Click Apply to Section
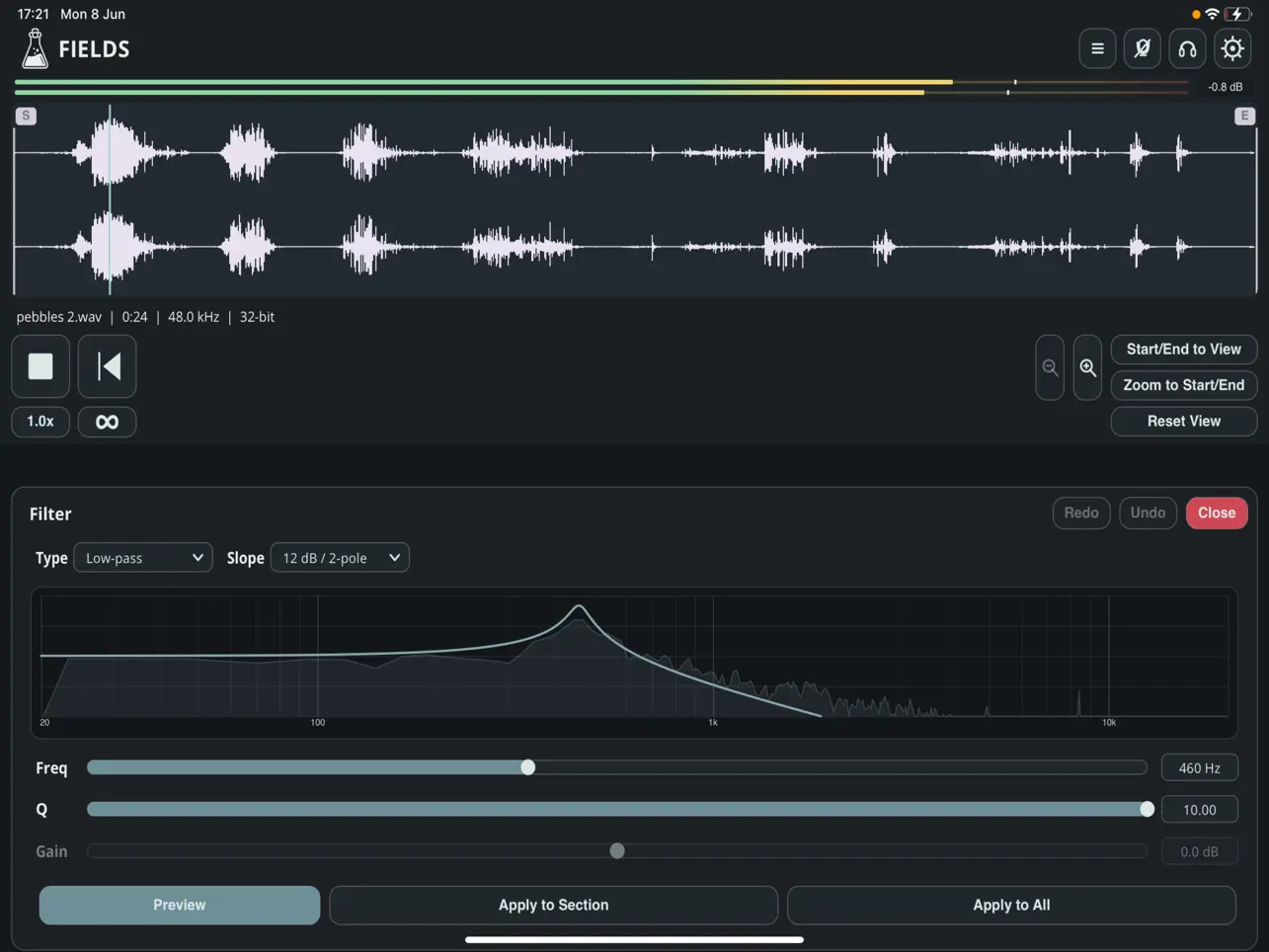Screen dimensions: 1269x952 point(553,905)
